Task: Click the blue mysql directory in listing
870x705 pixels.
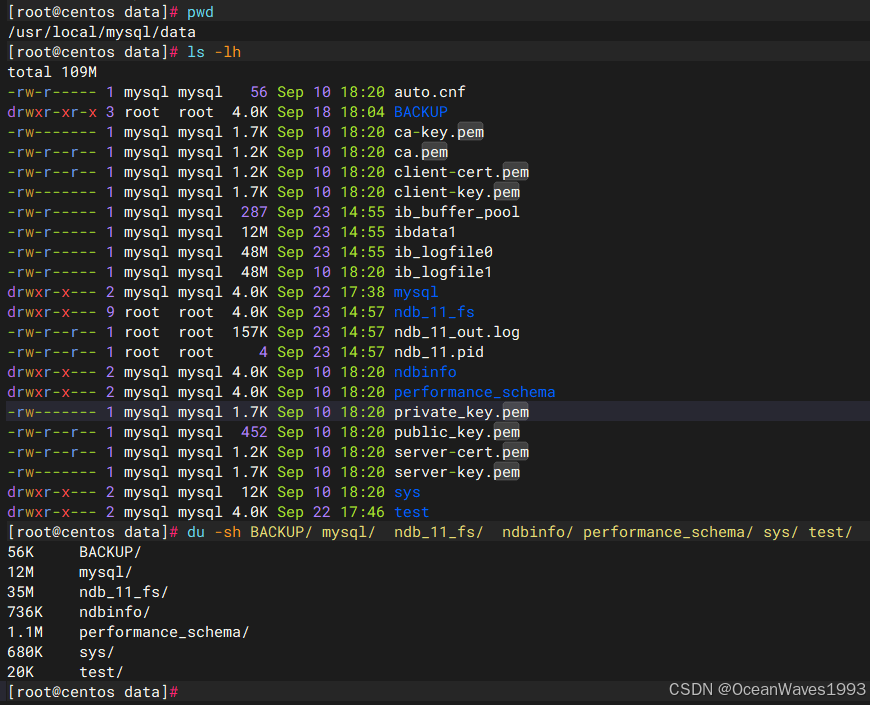Action: (416, 292)
